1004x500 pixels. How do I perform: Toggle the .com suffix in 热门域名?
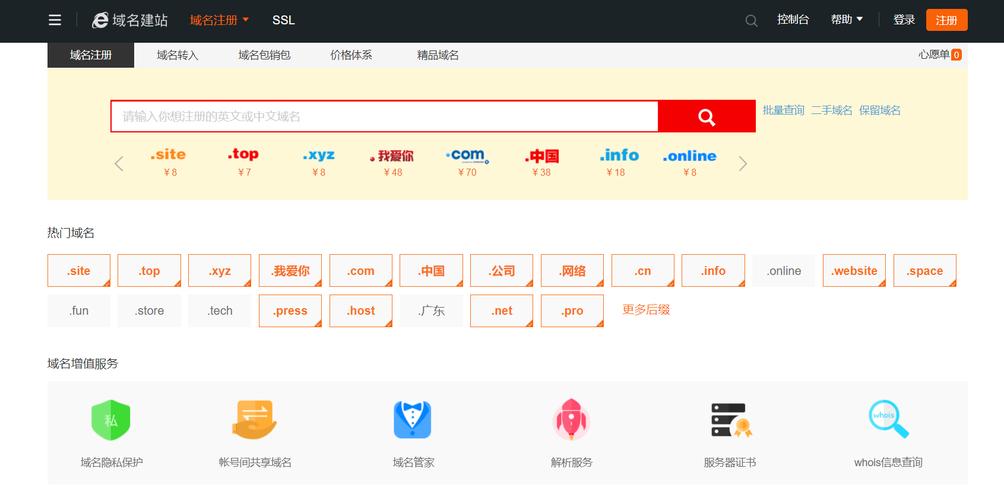click(x=360, y=271)
